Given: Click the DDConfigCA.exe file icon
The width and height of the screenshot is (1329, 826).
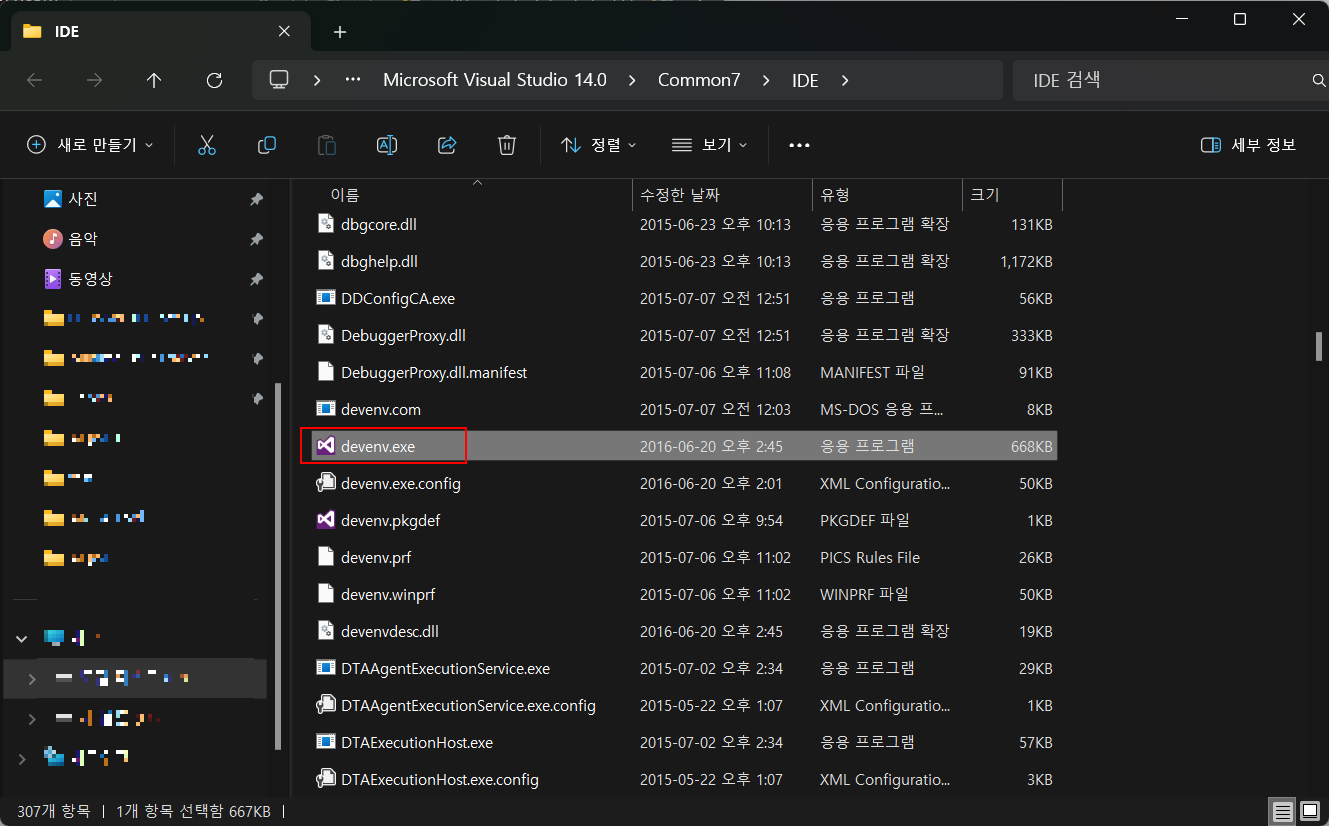Looking at the screenshot, I should point(325,298).
